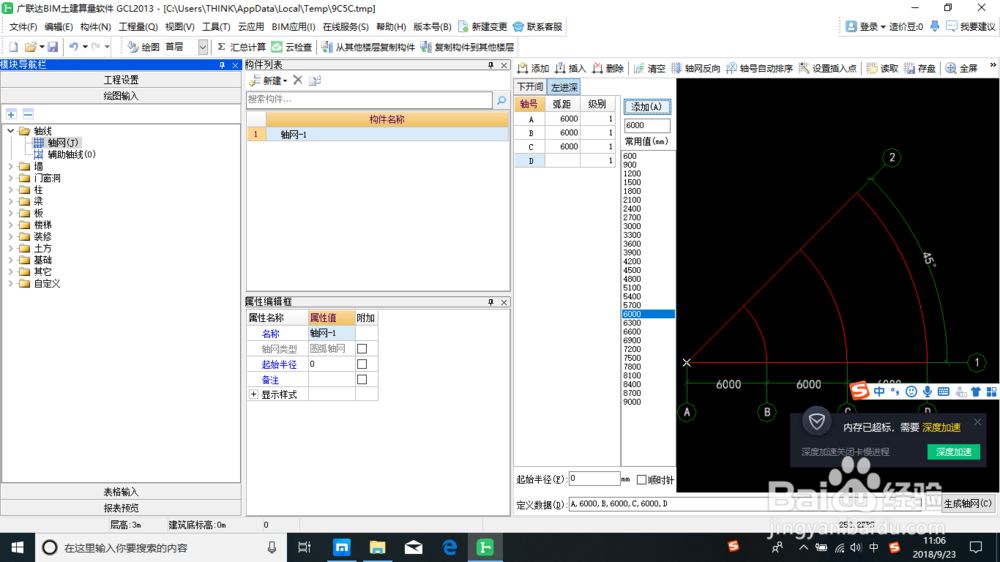
Task: Click the 存盘 save-to-disk tool
Action: click(x=920, y=68)
